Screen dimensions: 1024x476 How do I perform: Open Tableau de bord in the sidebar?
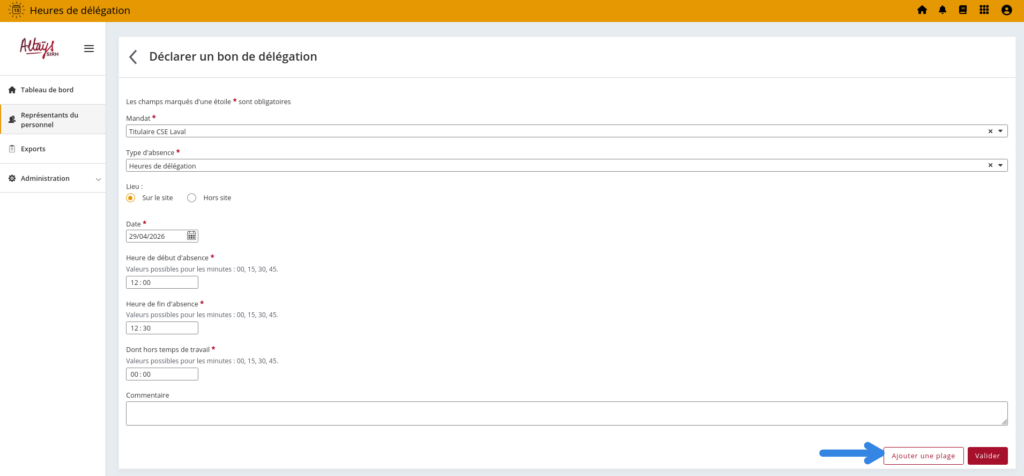tap(46, 90)
